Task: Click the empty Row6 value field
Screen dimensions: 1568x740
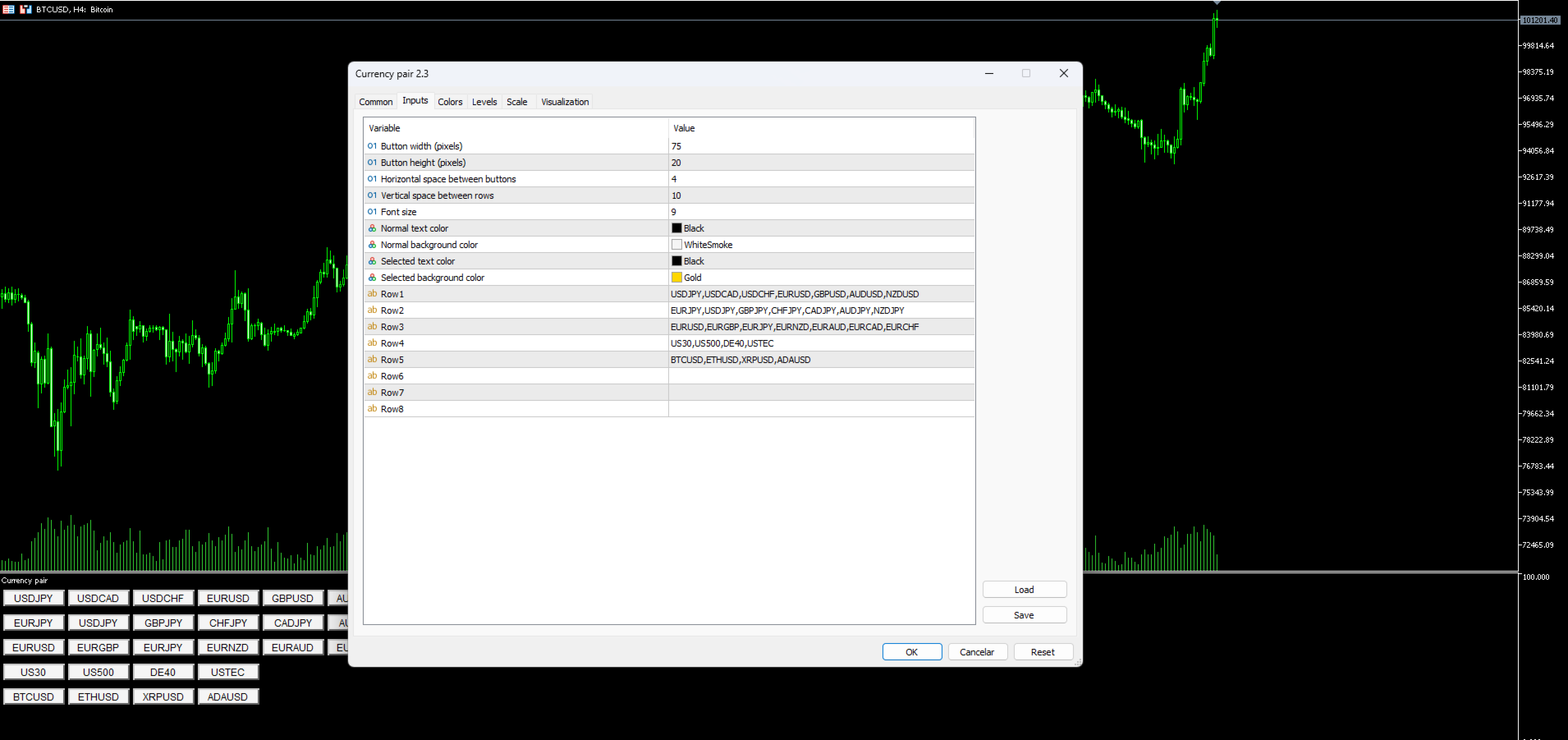Action: (822, 376)
